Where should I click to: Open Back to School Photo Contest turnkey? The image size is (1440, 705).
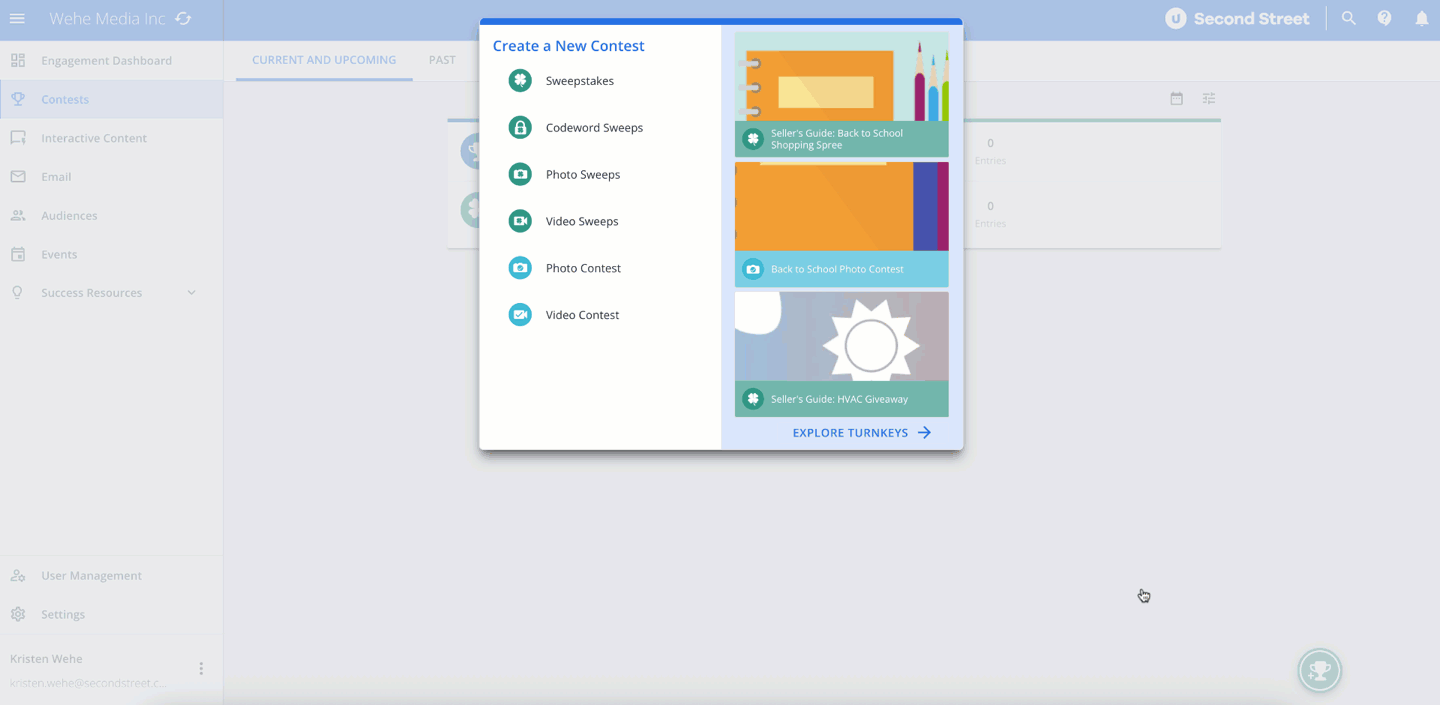[x=841, y=225]
